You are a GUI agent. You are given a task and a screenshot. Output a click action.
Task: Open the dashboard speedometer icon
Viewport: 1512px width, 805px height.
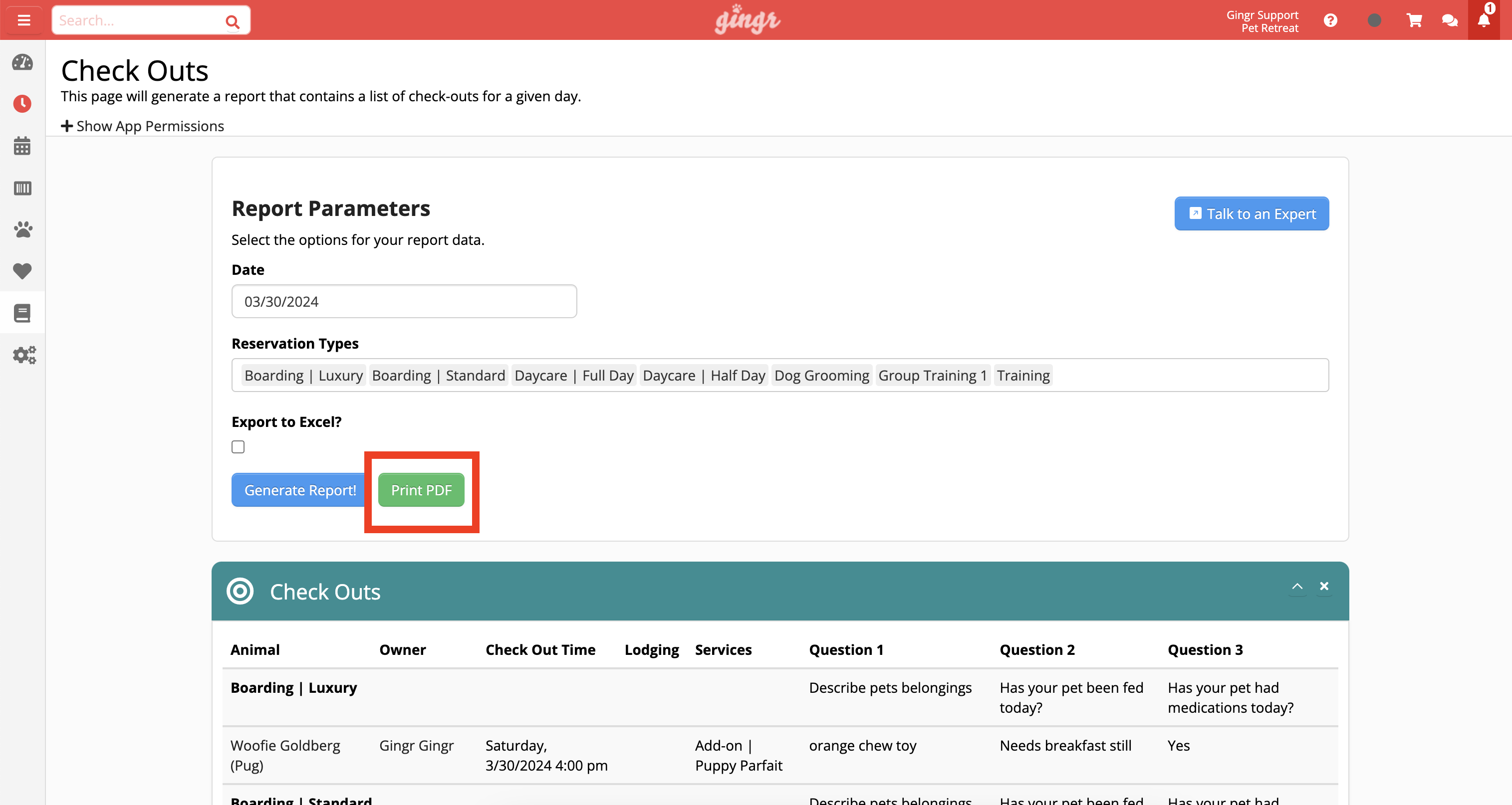coord(22,62)
